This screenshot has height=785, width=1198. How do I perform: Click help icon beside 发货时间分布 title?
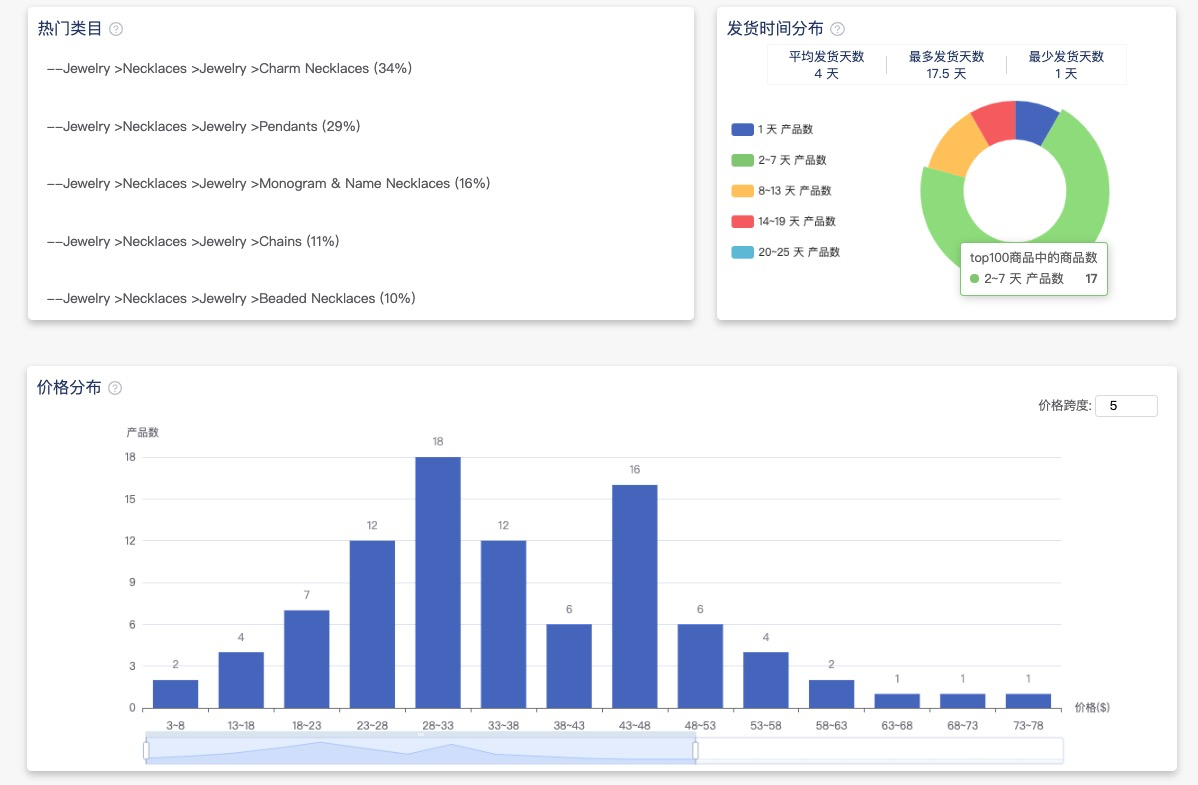[837, 29]
